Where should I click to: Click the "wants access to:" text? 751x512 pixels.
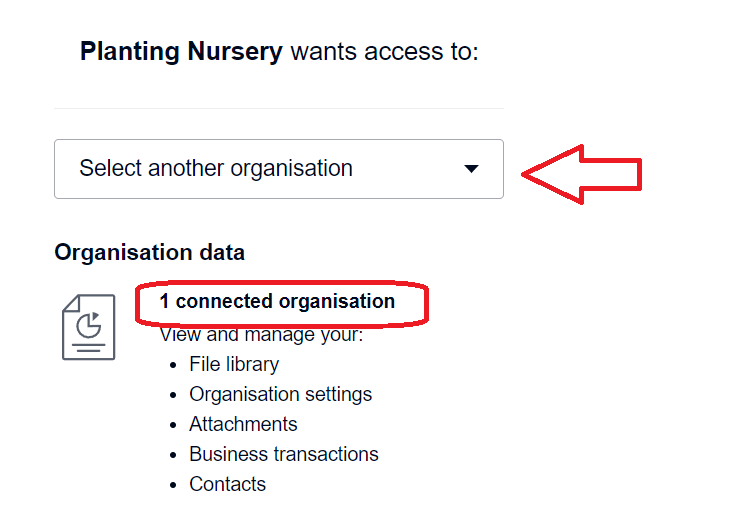[x=385, y=51]
